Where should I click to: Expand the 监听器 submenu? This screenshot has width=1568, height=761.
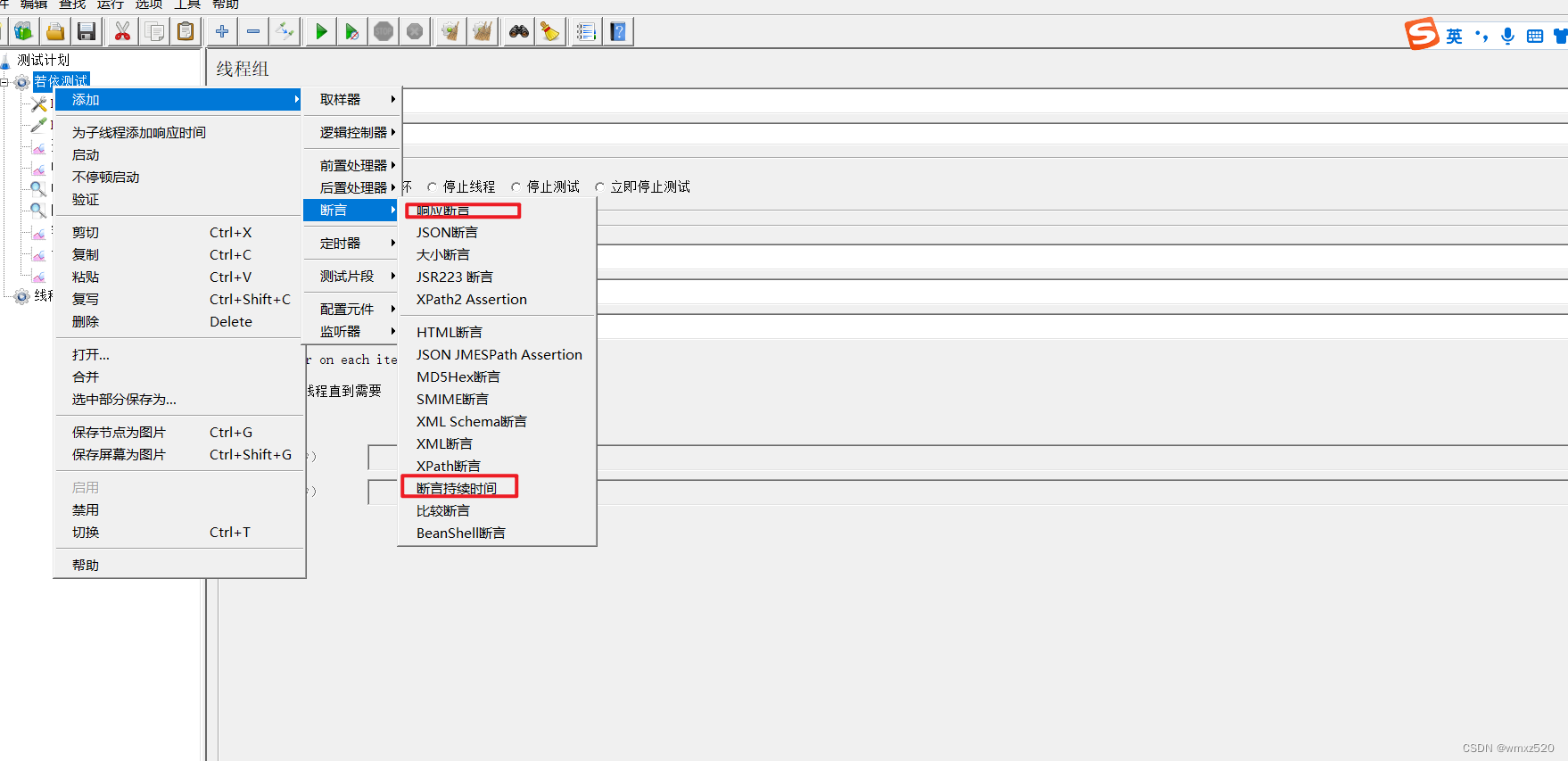pyautogui.click(x=352, y=331)
